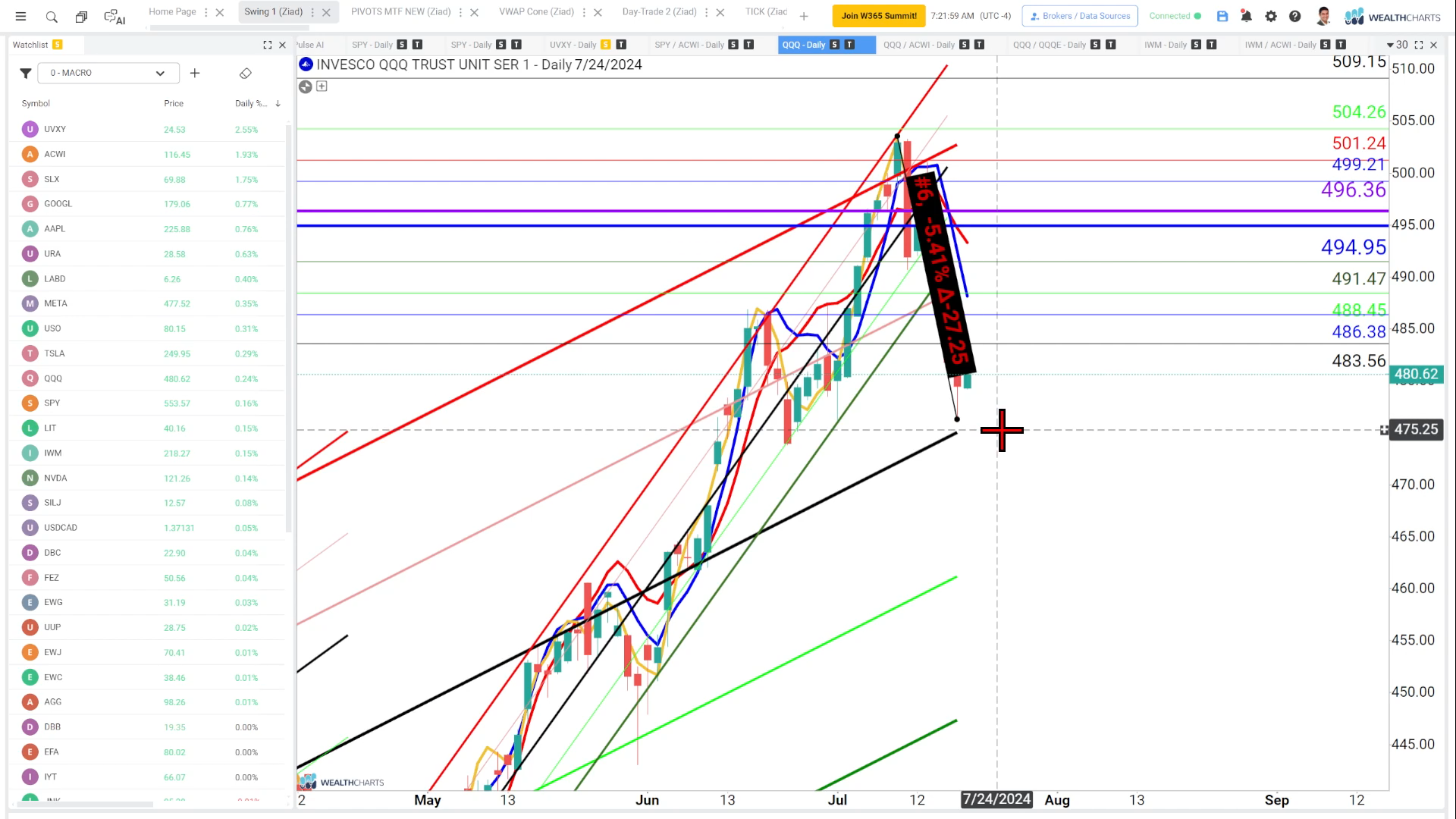Open the AI chat assistant icon
The image size is (1456, 819).
click(115, 17)
